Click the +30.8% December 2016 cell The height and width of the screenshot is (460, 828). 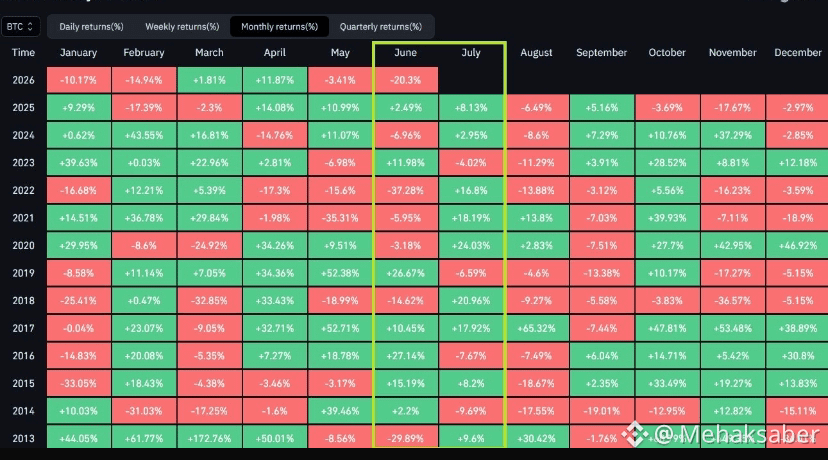(797, 356)
